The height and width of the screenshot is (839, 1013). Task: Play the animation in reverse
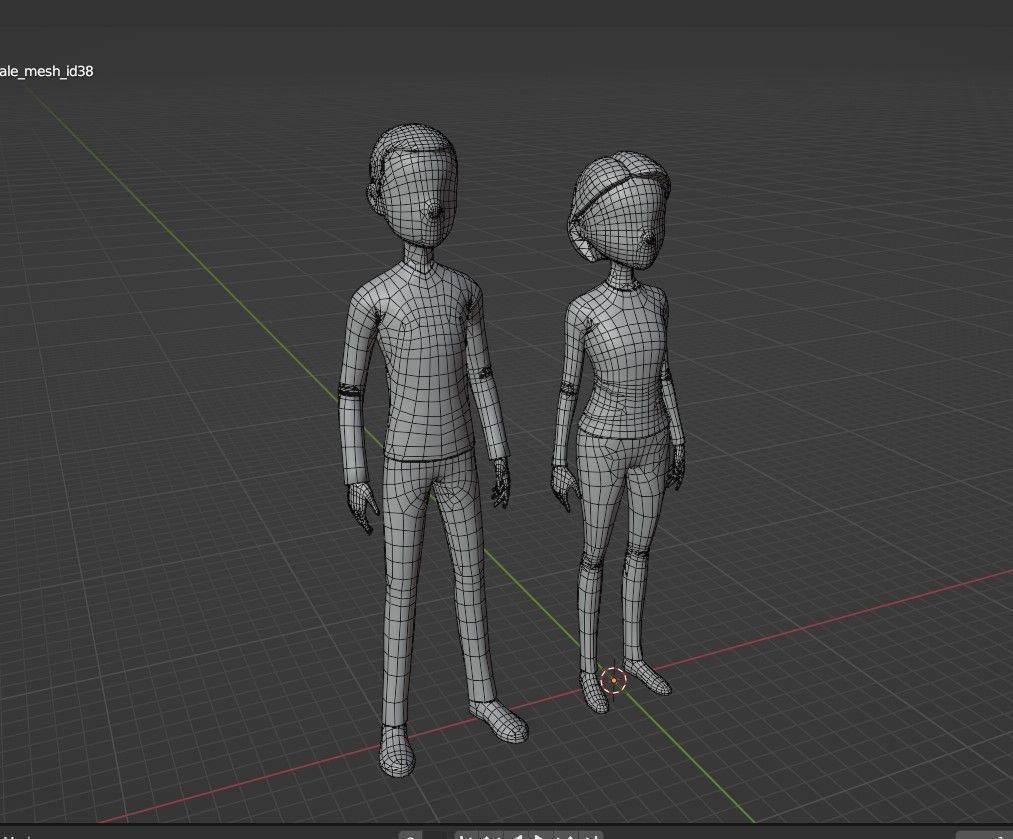pos(516,835)
